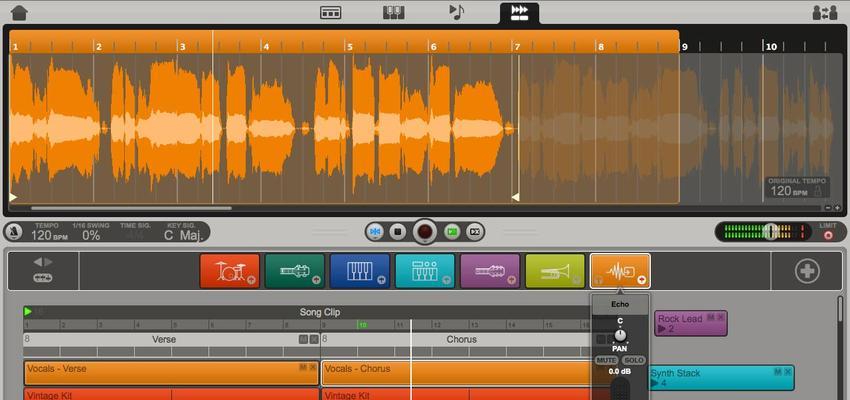The height and width of the screenshot is (400, 850).
Task: Select the active loop/clip editor tab
Action: pos(519,13)
